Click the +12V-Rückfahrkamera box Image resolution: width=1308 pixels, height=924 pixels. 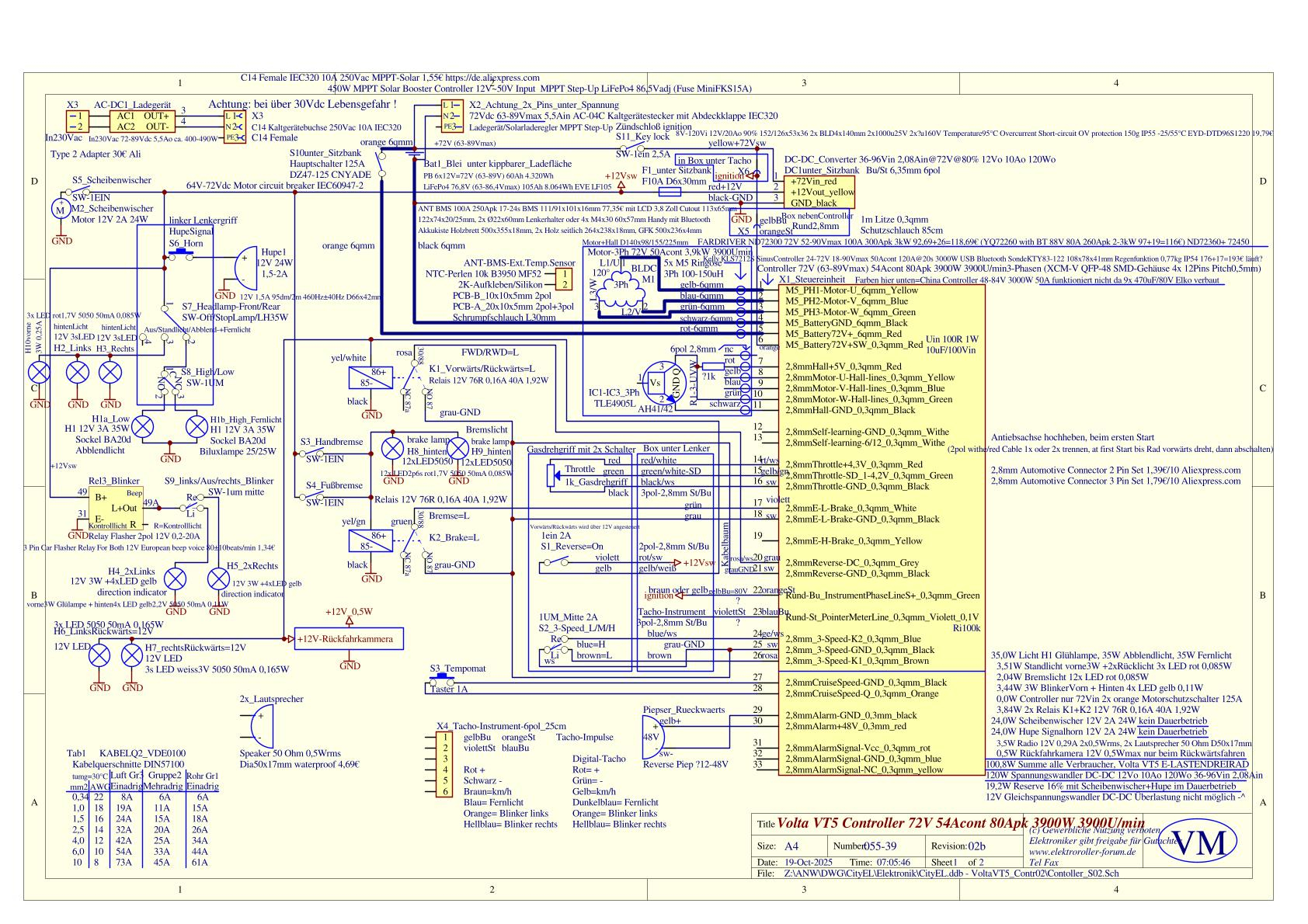coord(349,639)
